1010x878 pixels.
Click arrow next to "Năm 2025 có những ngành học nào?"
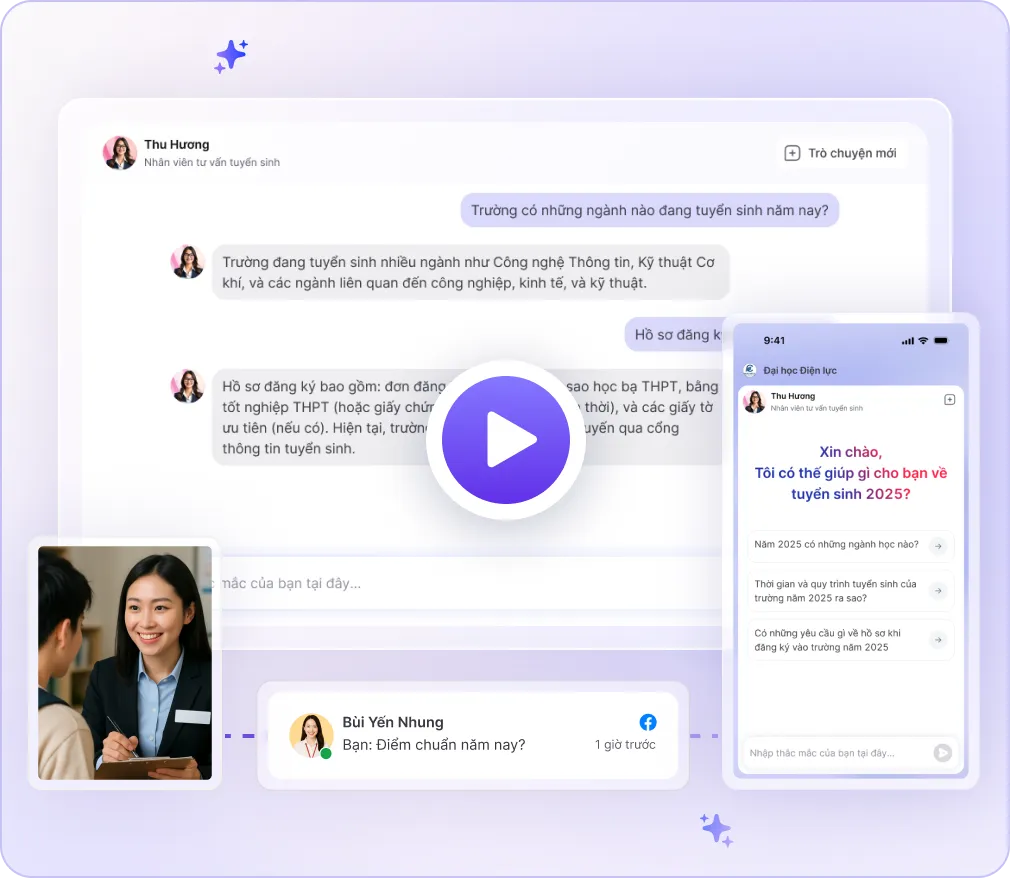tap(938, 545)
